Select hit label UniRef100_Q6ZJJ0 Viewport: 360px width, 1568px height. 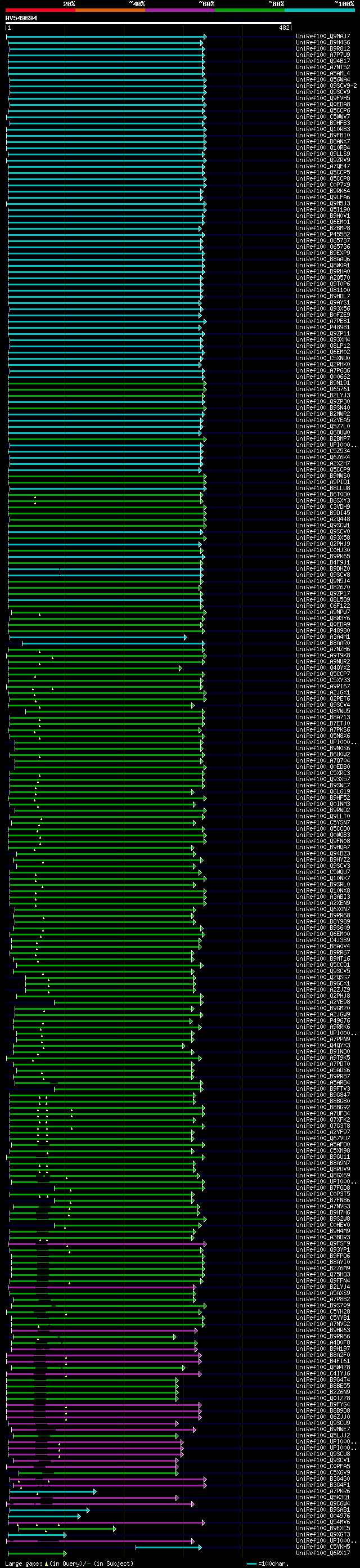tap(323, 1418)
